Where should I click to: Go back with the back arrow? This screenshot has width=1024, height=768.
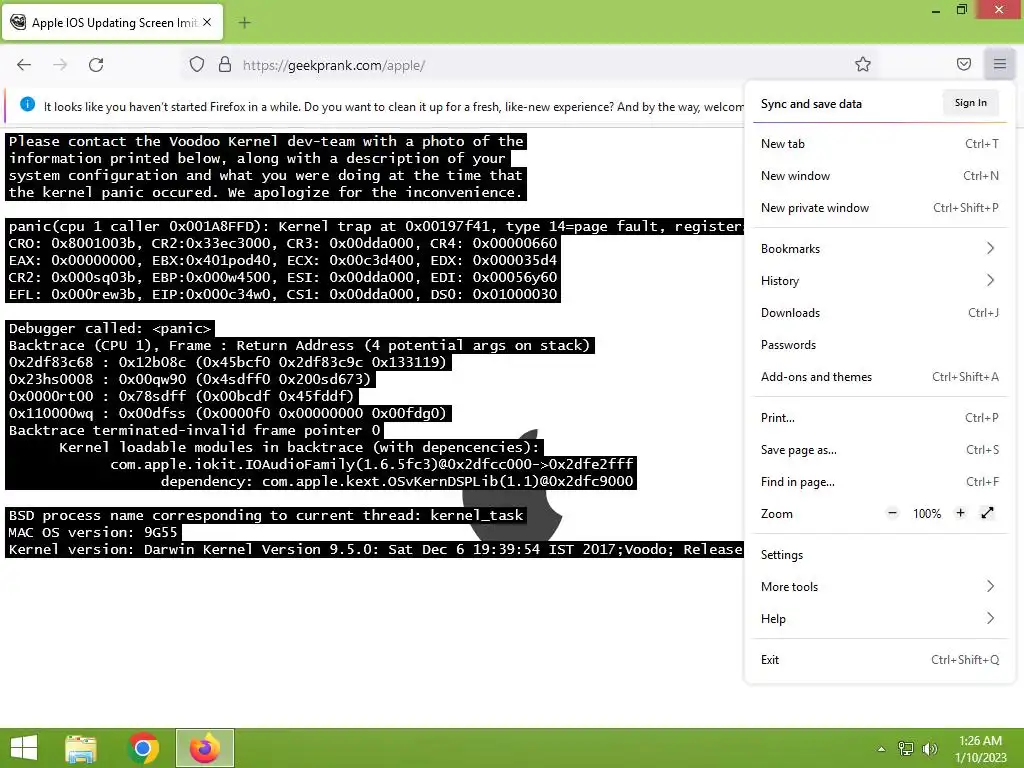point(24,65)
